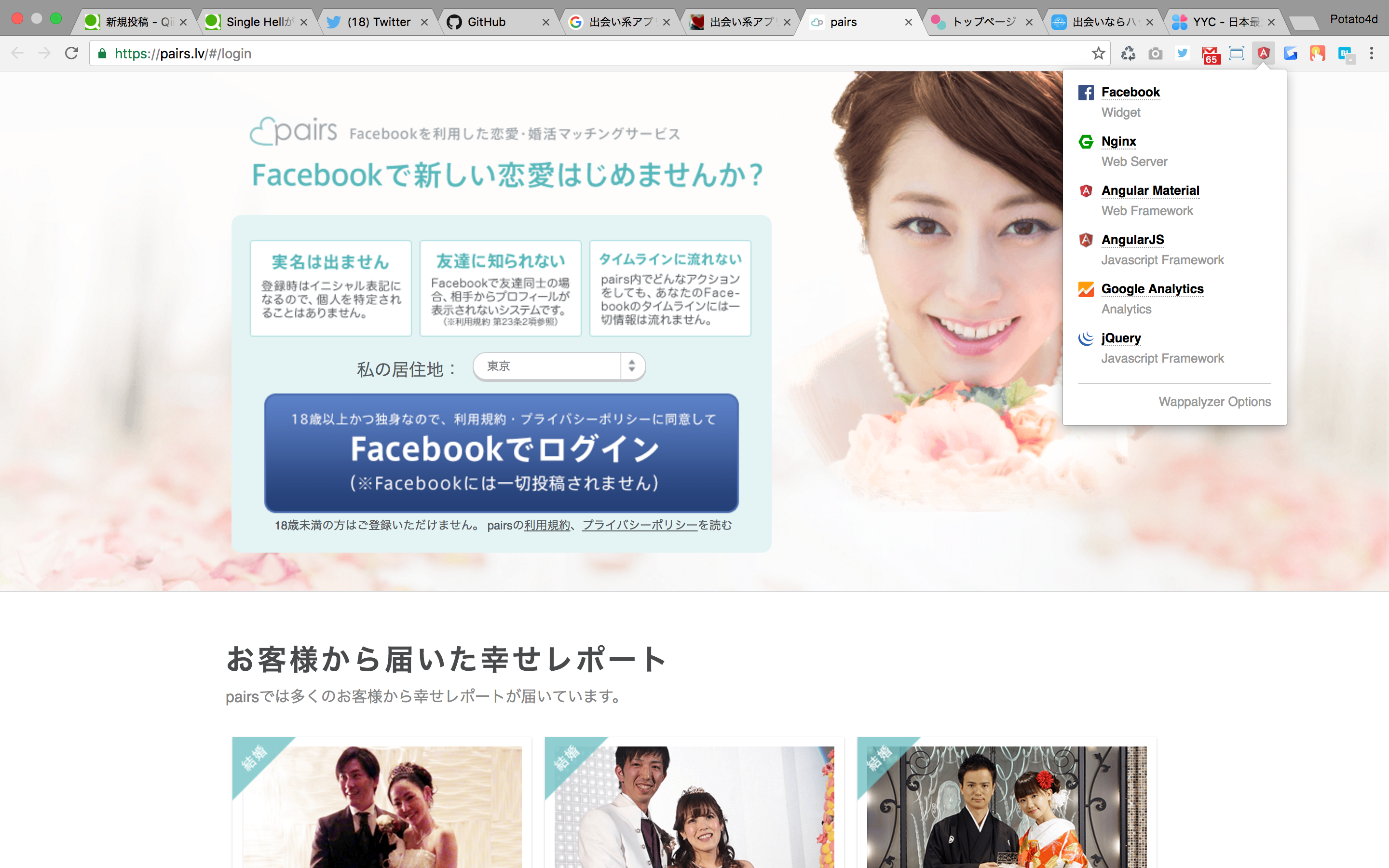Click the orange bookmark extension icon

pos(1317,54)
